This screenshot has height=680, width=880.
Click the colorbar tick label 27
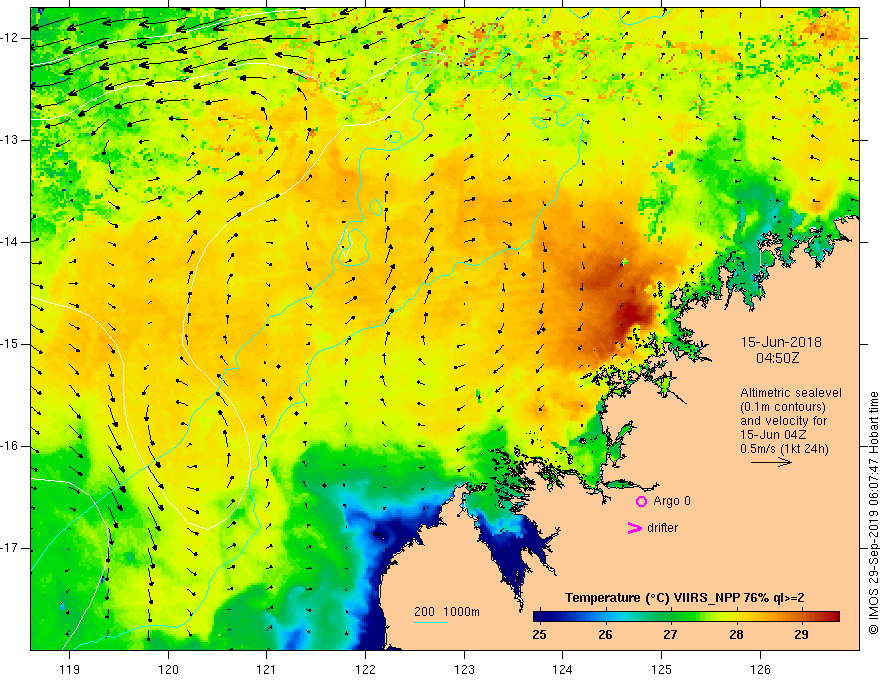pos(670,635)
